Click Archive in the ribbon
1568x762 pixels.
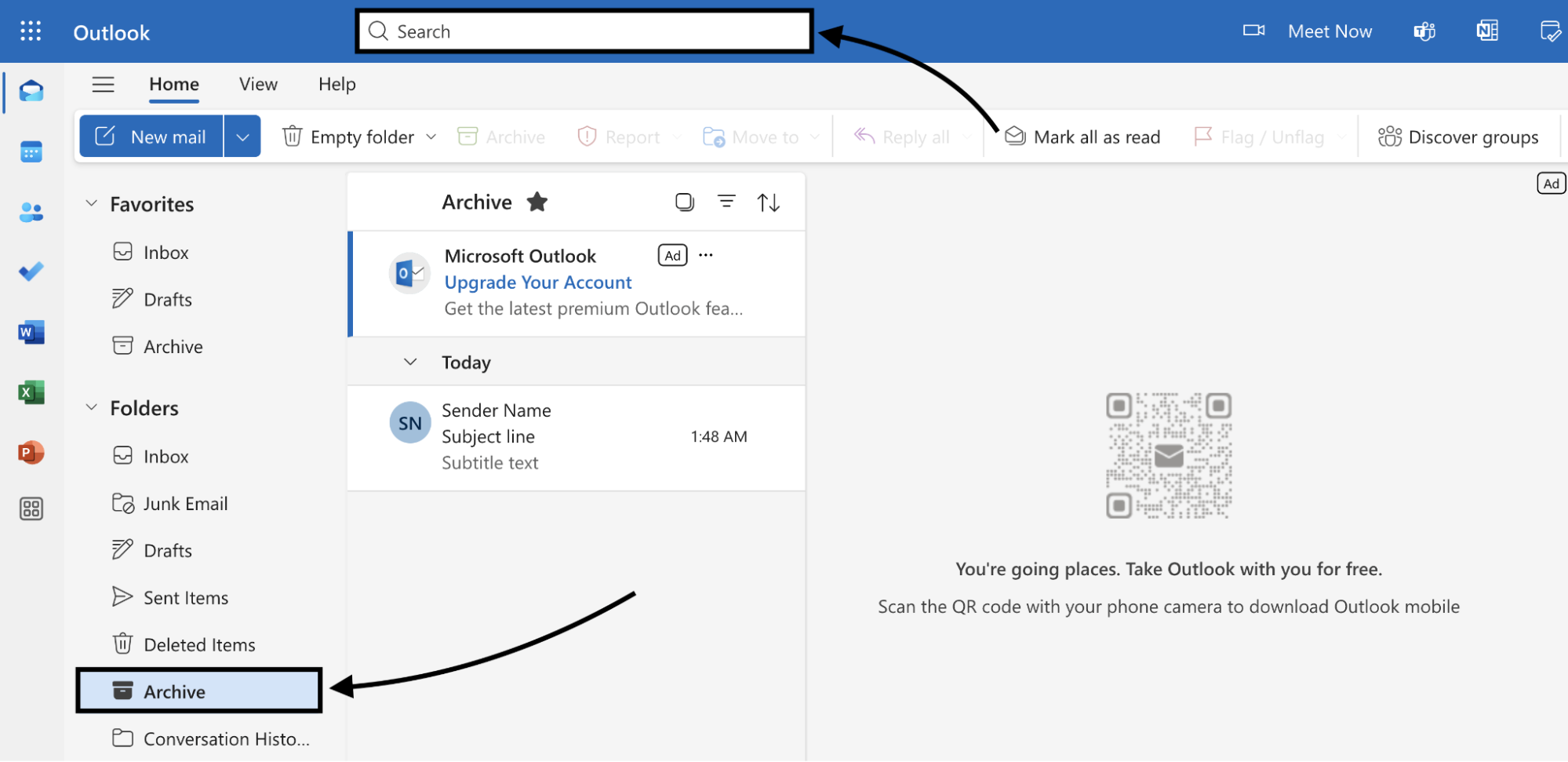pos(501,137)
